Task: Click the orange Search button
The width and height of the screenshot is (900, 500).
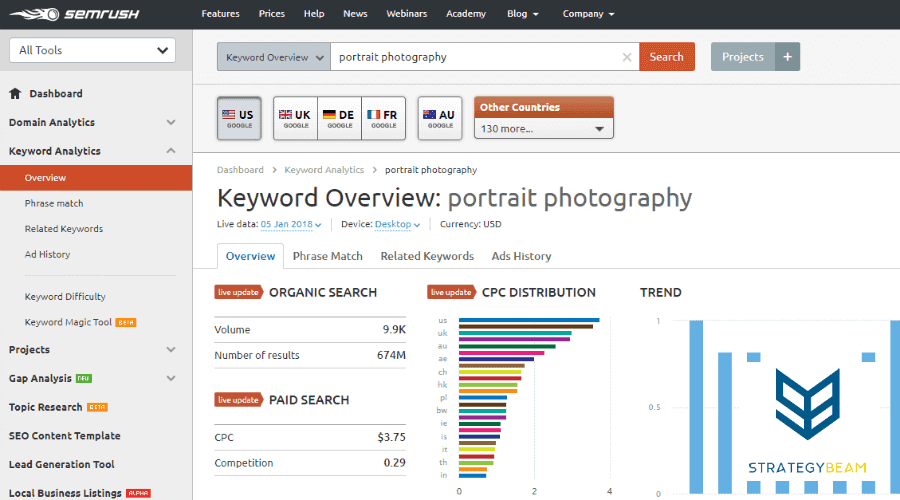Action: tap(667, 57)
